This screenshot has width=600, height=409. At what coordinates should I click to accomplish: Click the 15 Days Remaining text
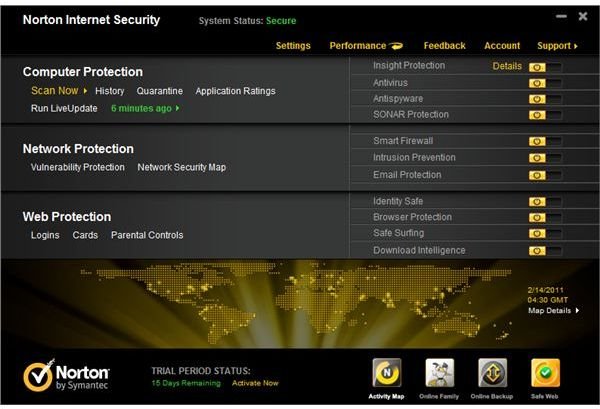point(186,383)
